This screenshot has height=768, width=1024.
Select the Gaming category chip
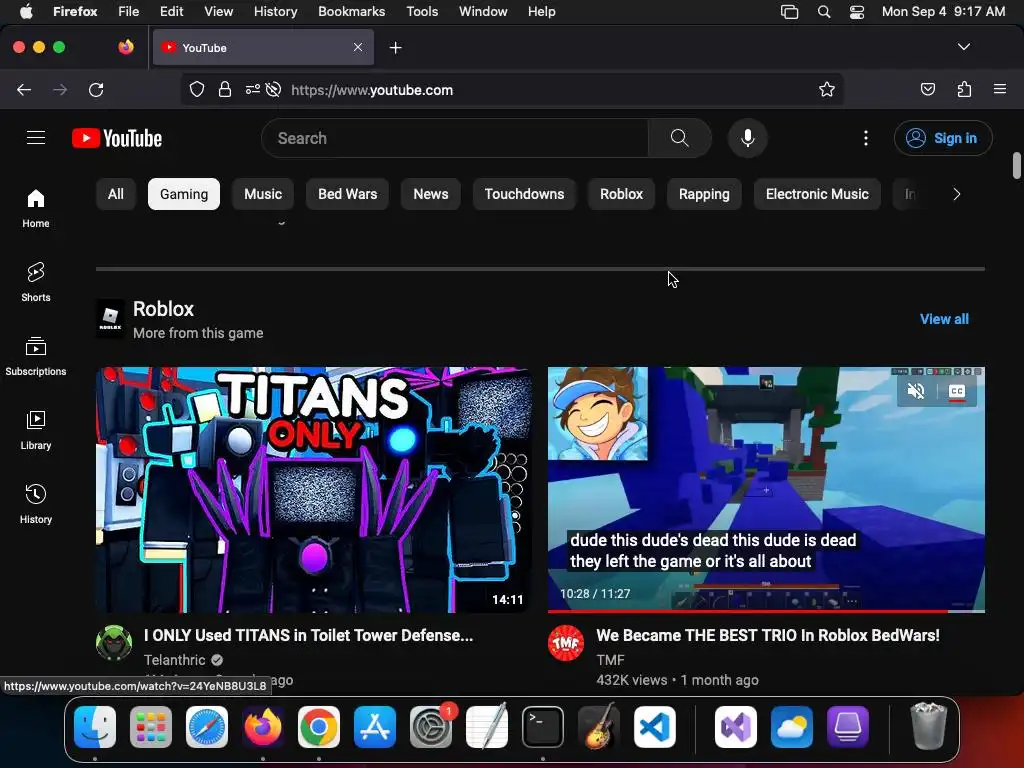pyautogui.click(x=184, y=194)
